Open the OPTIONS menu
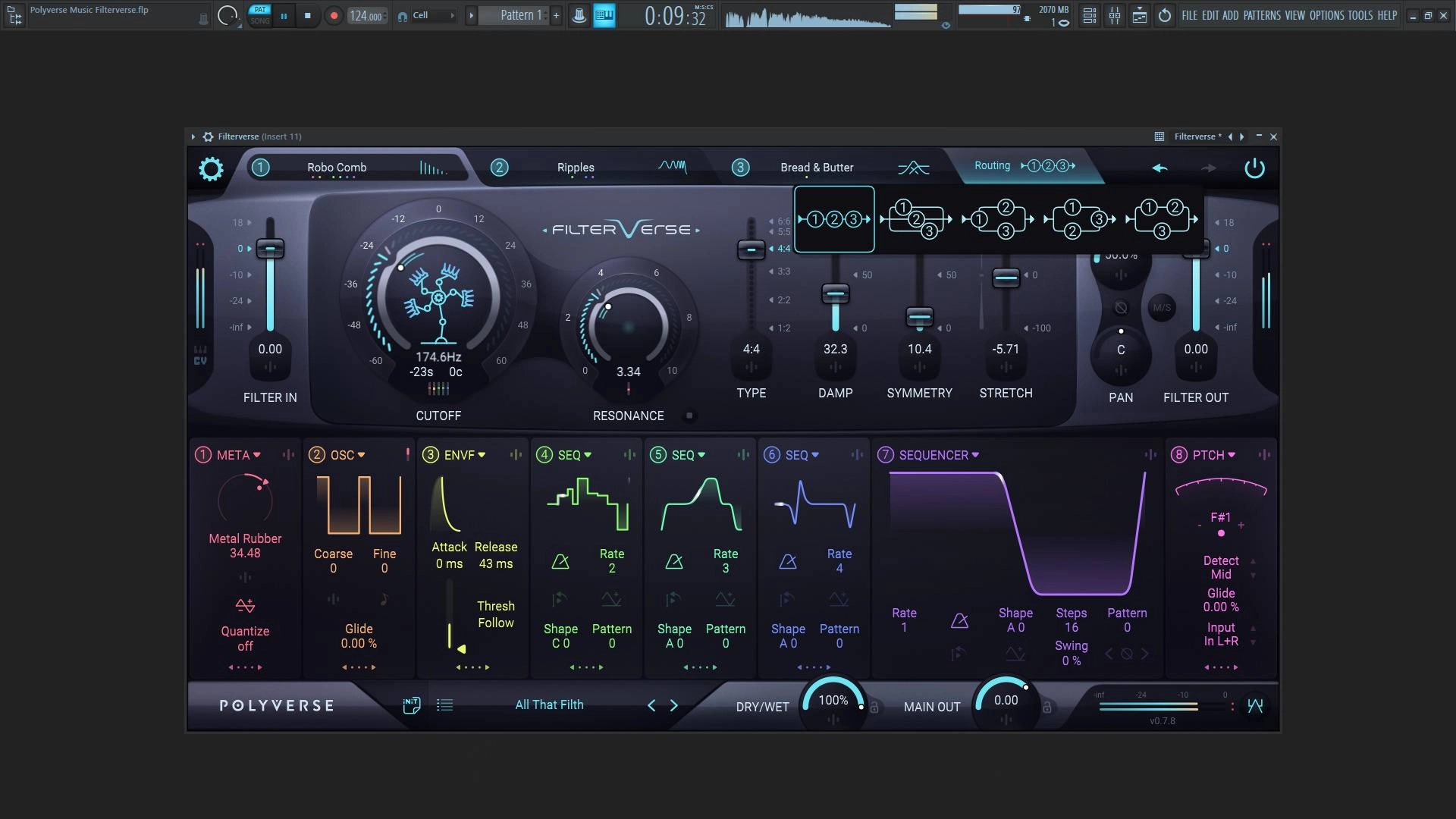Viewport: 1456px width, 819px height. click(1326, 15)
